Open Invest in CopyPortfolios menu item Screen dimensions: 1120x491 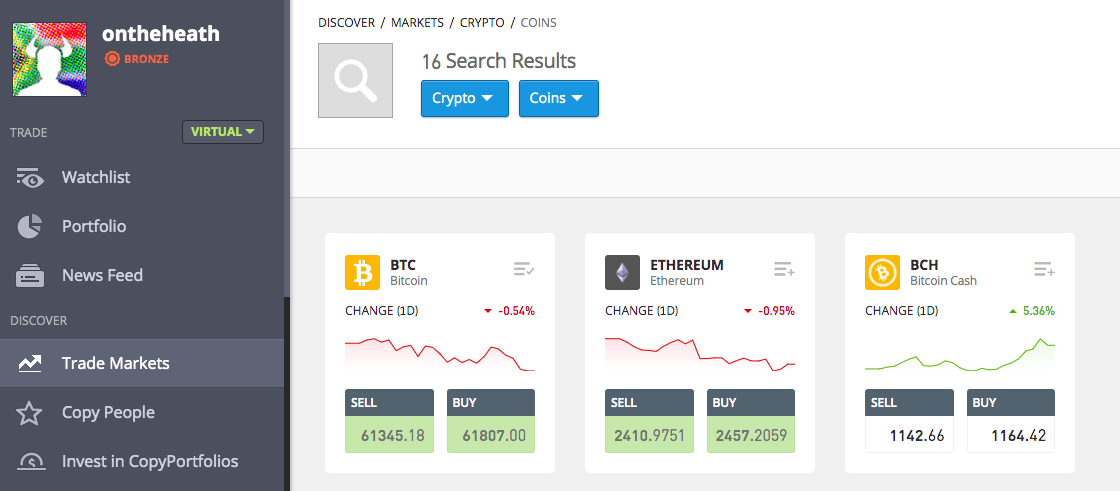tap(141, 461)
